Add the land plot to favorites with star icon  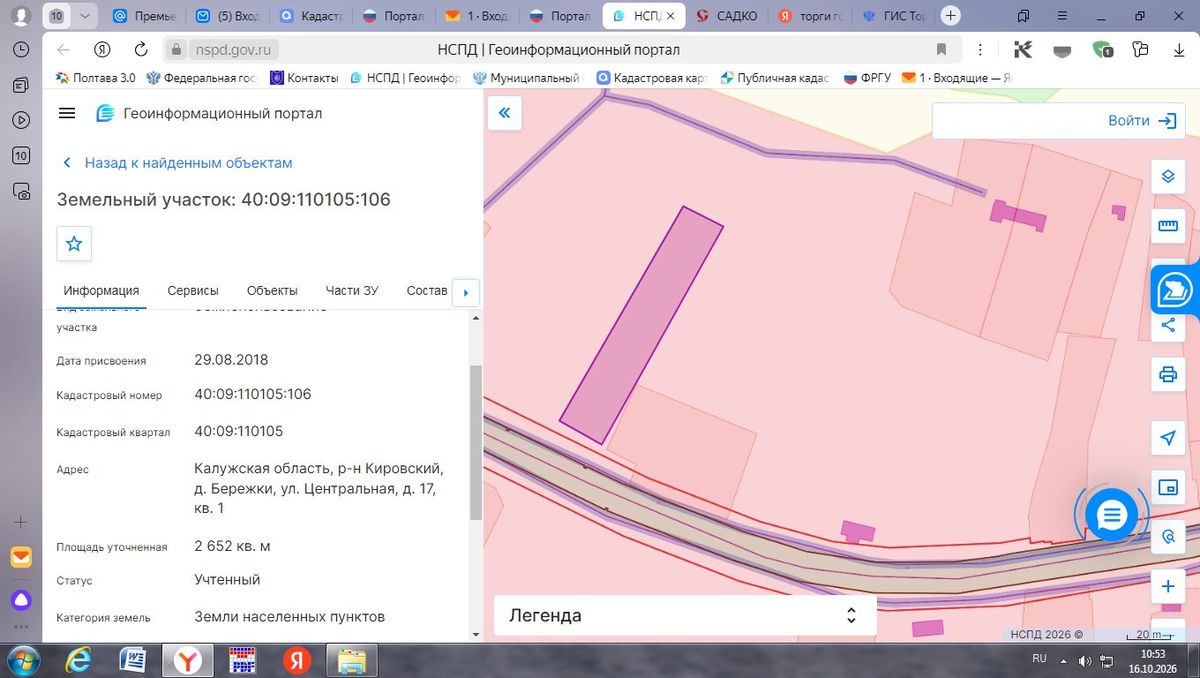(74, 243)
